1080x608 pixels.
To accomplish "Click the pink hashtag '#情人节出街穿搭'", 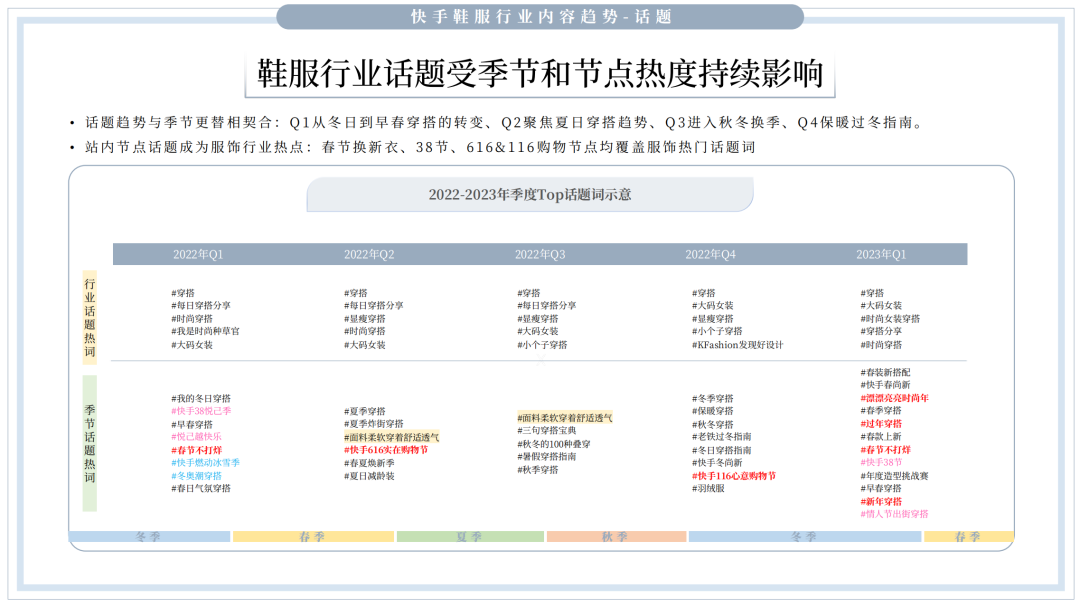I will pyautogui.click(x=894, y=514).
